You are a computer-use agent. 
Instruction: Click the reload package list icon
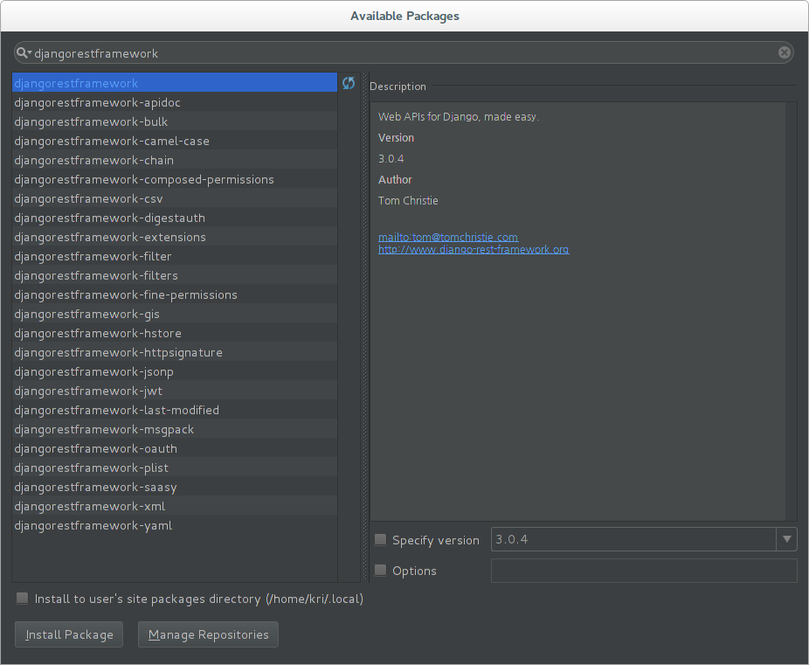point(349,83)
